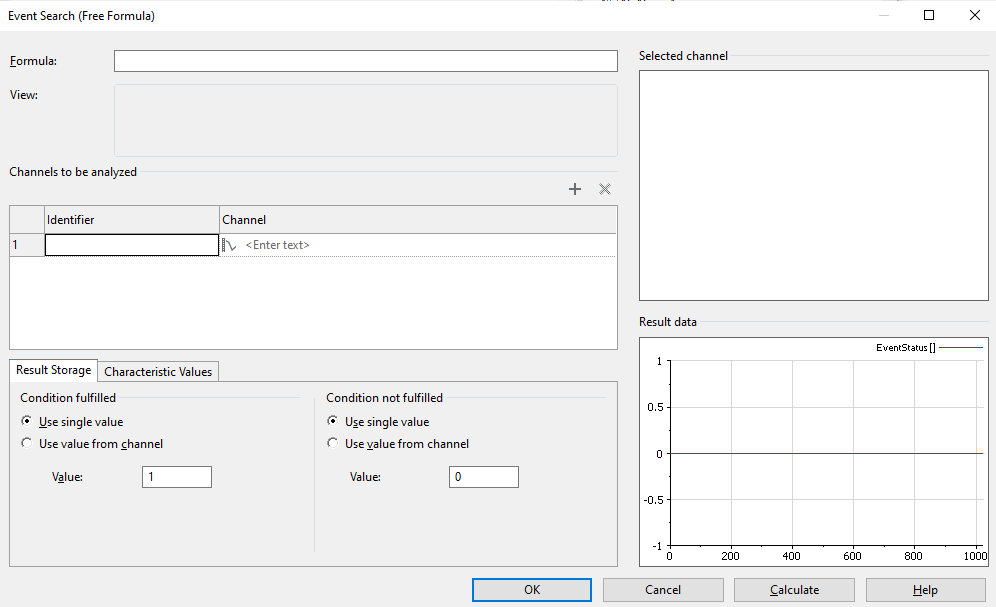The height and width of the screenshot is (607, 996).
Task: Select 'Use single value' under Condition not fulfilled
Action: (x=333, y=422)
